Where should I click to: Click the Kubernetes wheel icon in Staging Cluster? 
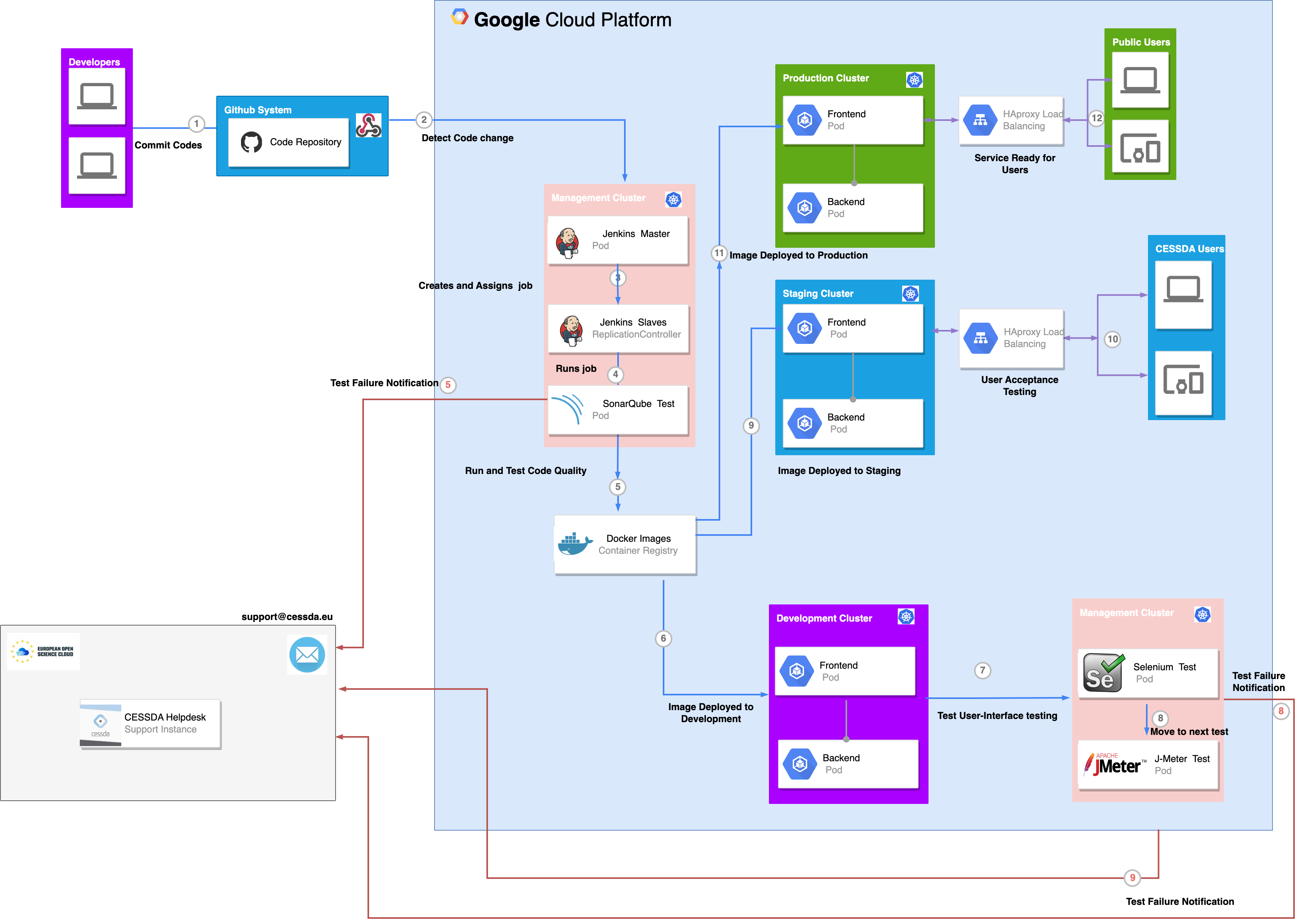tap(910, 294)
